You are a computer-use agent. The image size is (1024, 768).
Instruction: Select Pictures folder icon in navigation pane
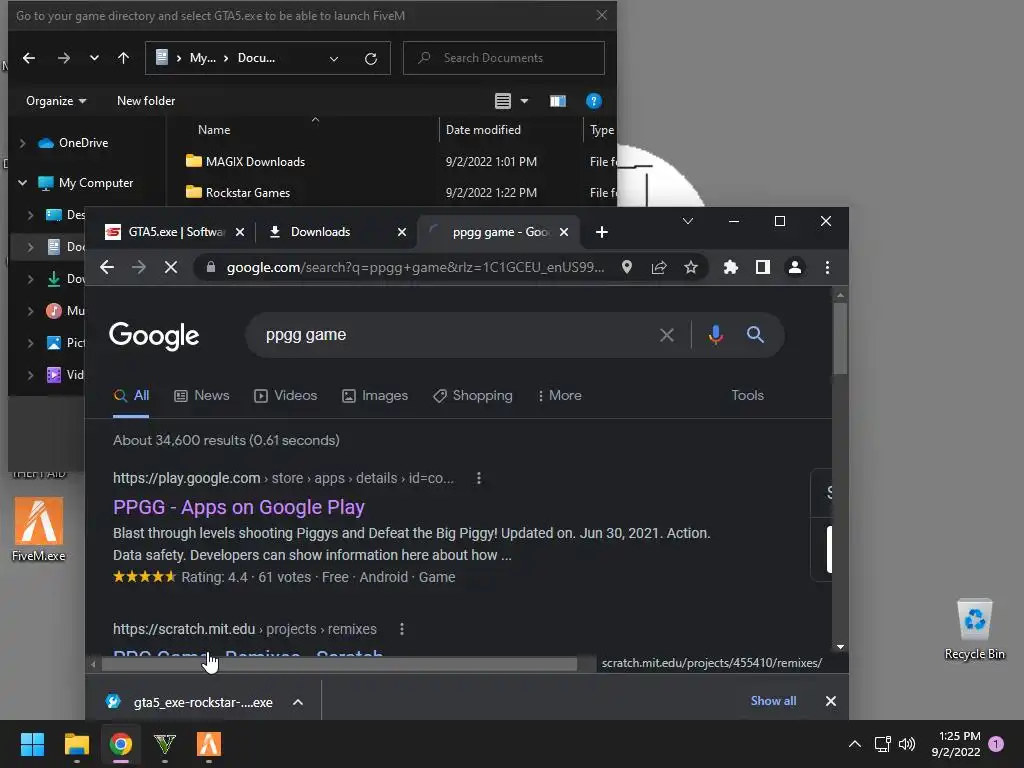click(54, 343)
